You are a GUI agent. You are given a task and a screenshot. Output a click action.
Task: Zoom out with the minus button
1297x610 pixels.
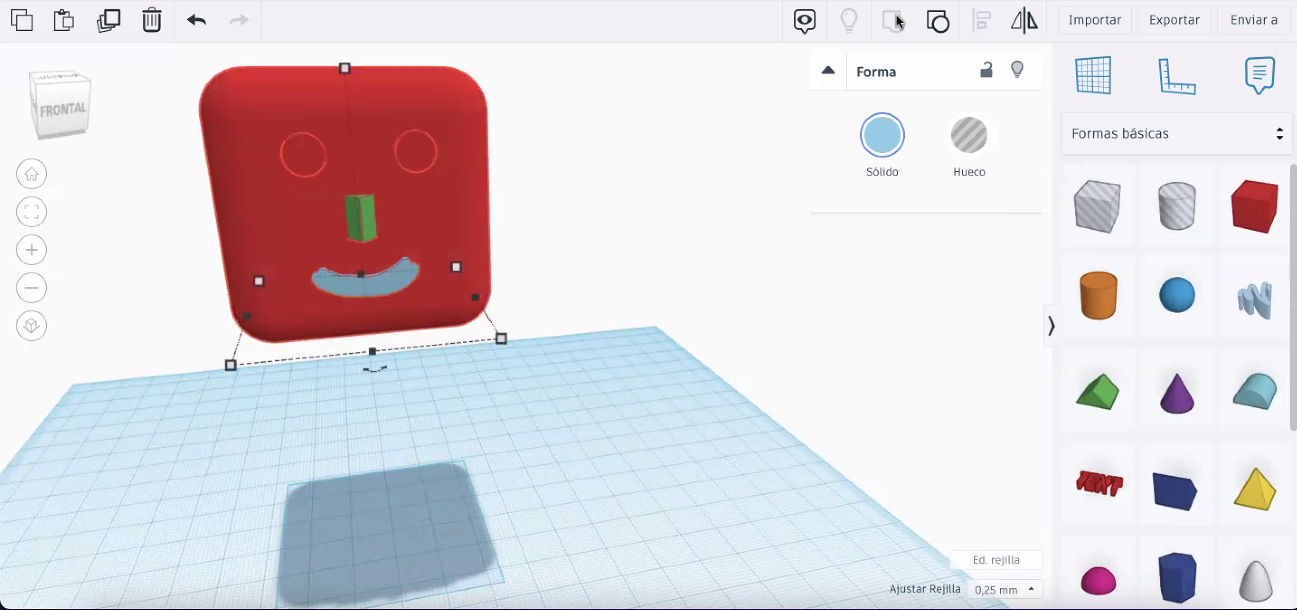(x=32, y=288)
